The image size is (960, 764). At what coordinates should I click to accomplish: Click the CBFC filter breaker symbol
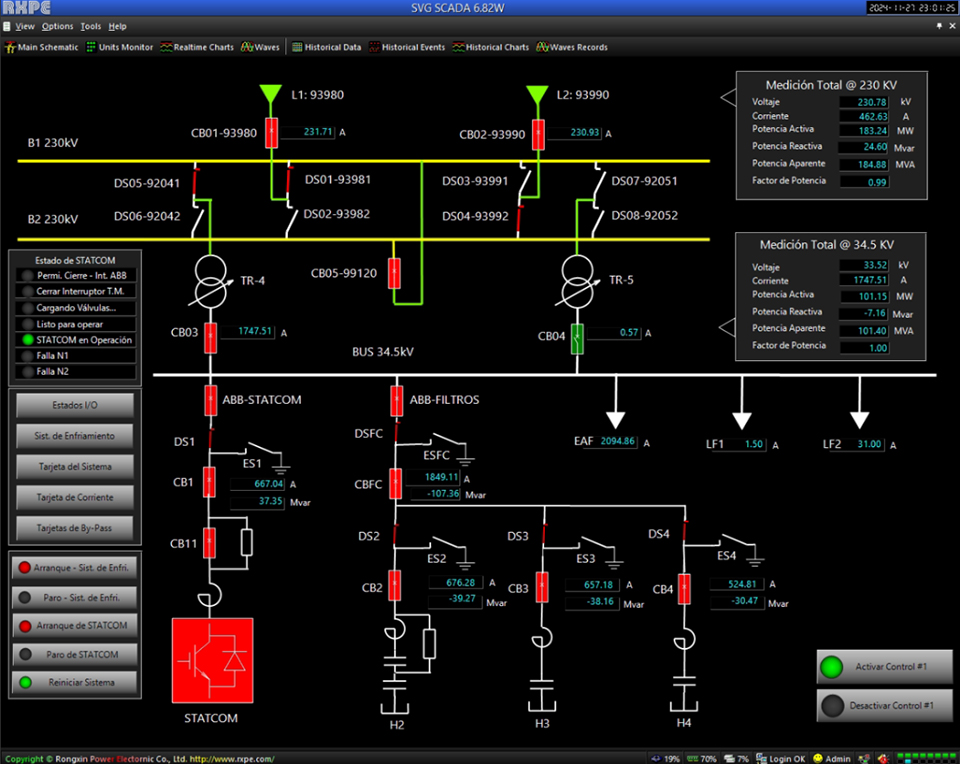[x=396, y=484]
